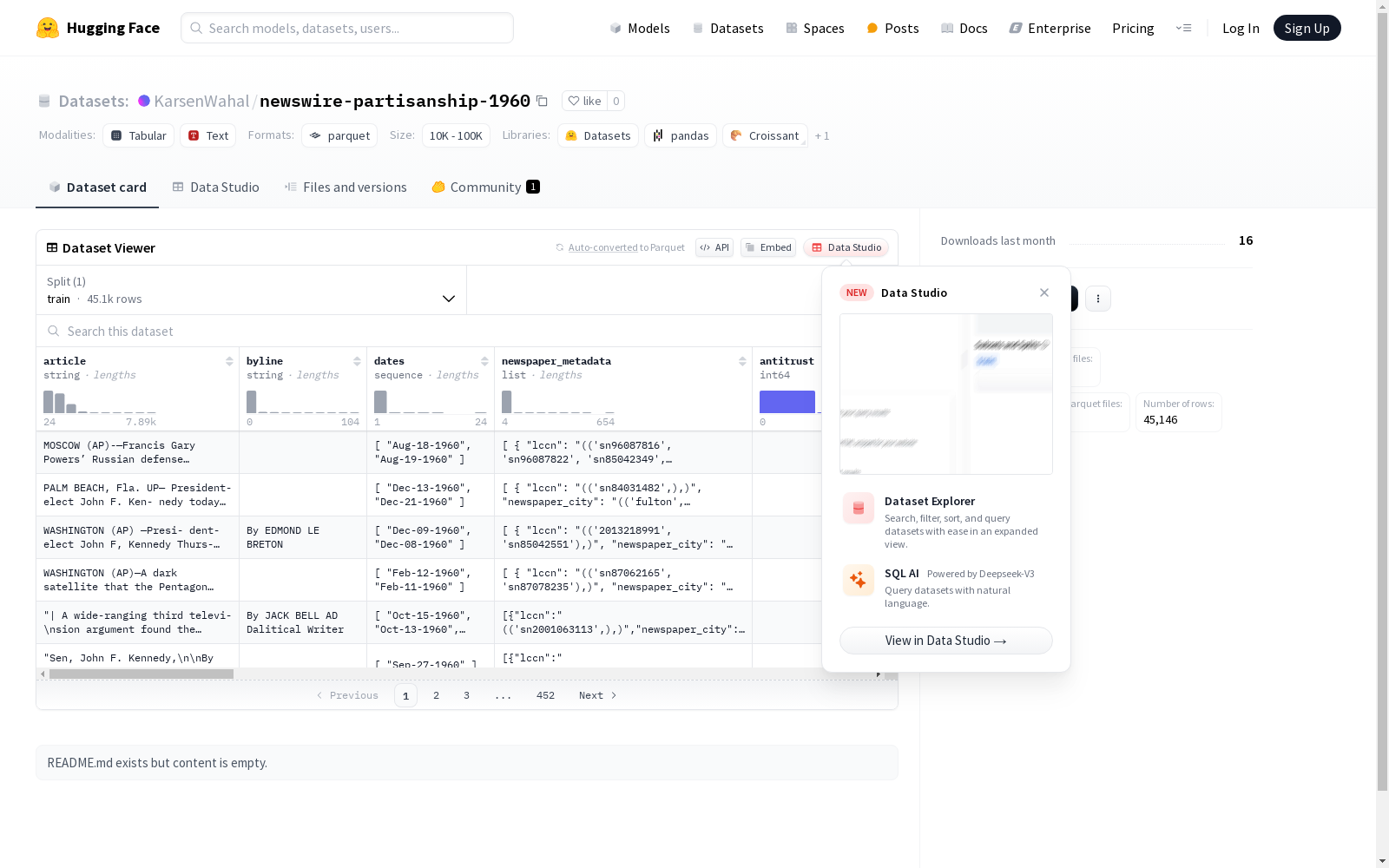Click the KarsenWahal avatar icon

(x=144, y=101)
